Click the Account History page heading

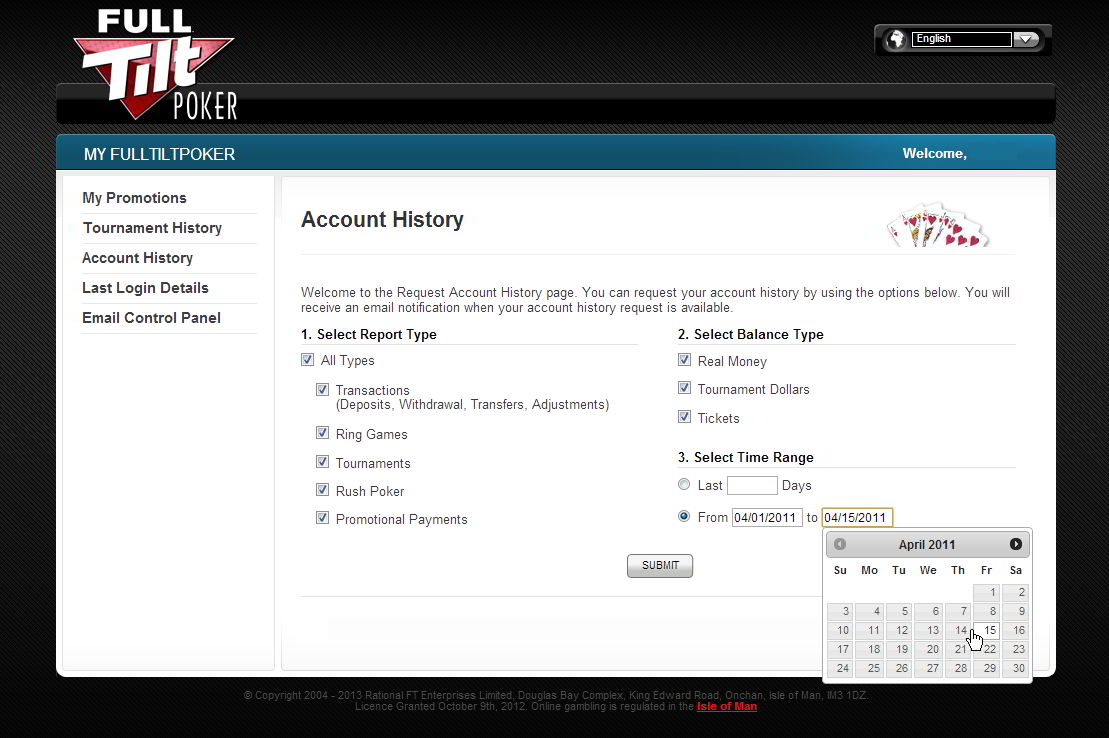pyautogui.click(x=382, y=219)
